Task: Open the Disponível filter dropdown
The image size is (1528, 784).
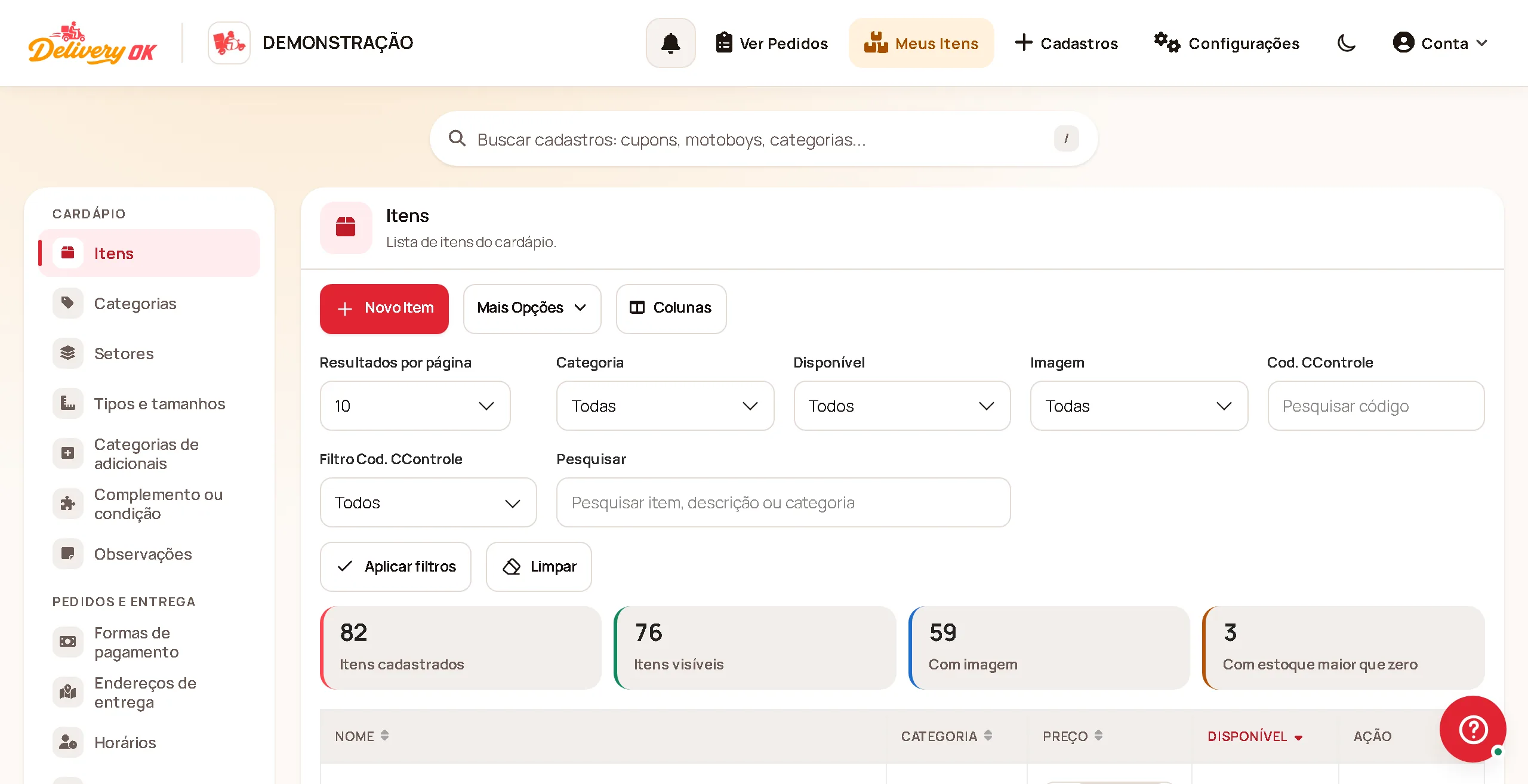Action: (x=902, y=406)
